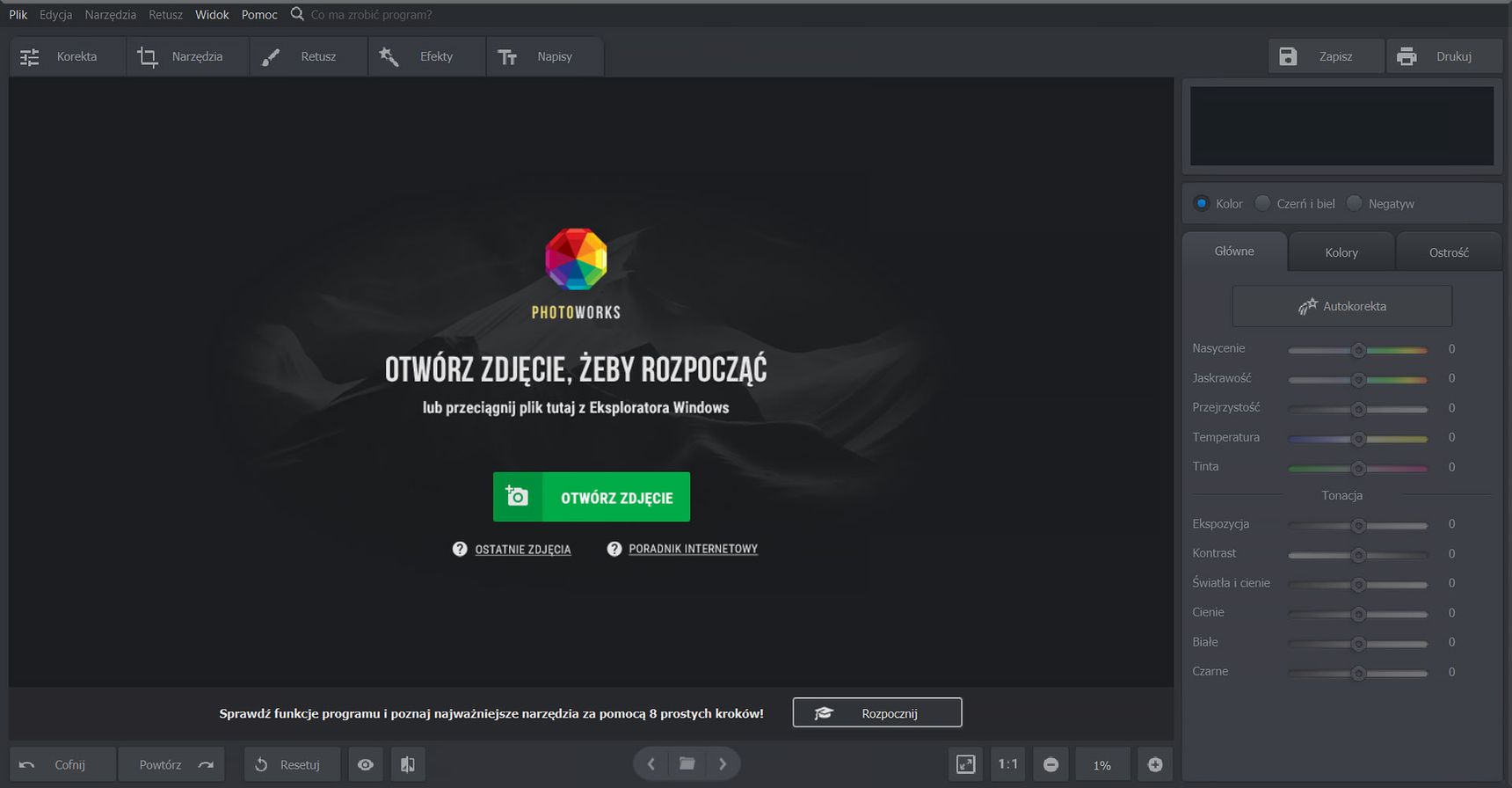Click the Drukuj print button
This screenshot has width=1512, height=788.
click(x=1443, y=56)
